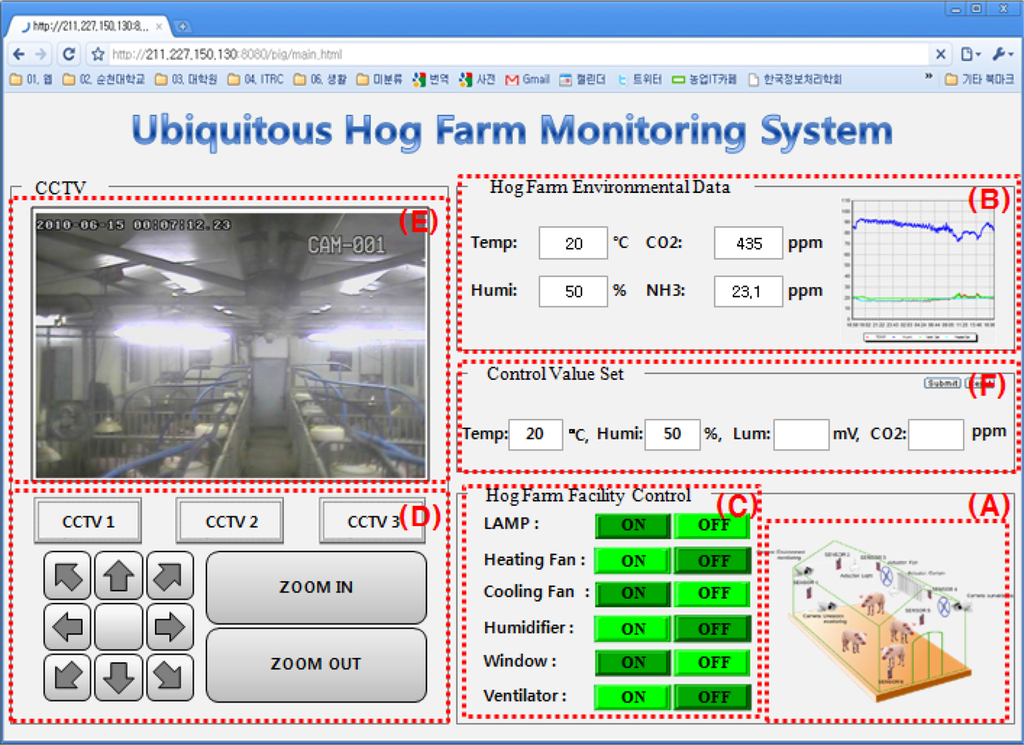Show hidden bookmarks via double chevron

coord(929,78)
